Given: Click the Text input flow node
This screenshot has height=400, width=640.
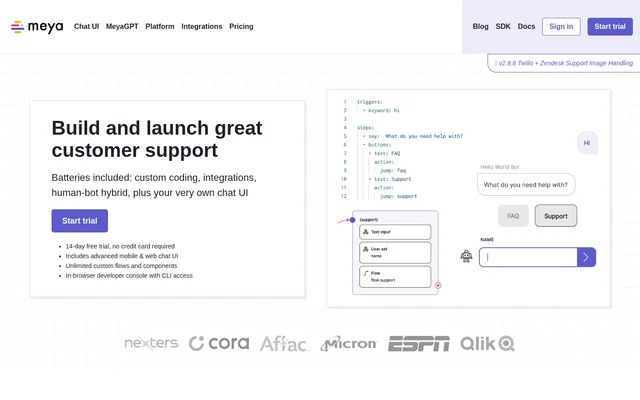Looking at the screenshot, I should [x=395, y=232].
